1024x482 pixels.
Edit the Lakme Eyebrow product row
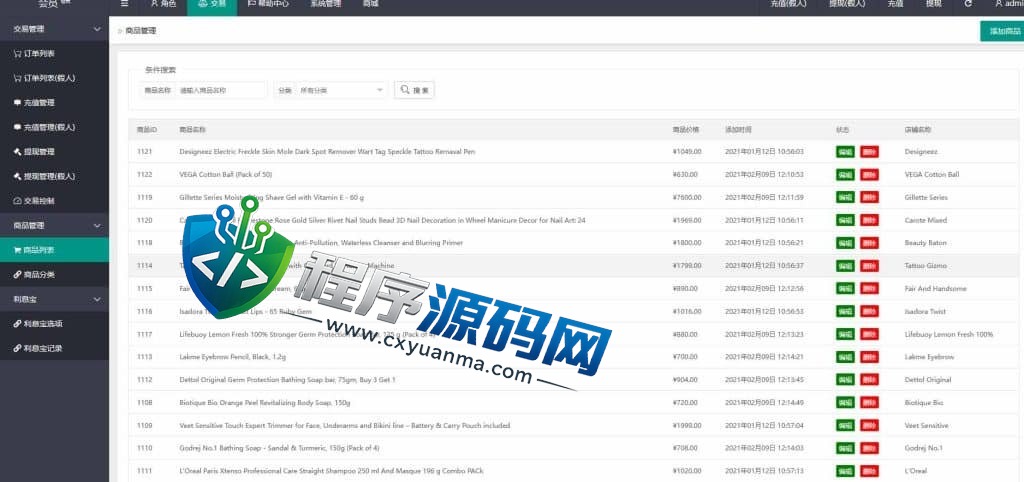[x=845, y=357]
